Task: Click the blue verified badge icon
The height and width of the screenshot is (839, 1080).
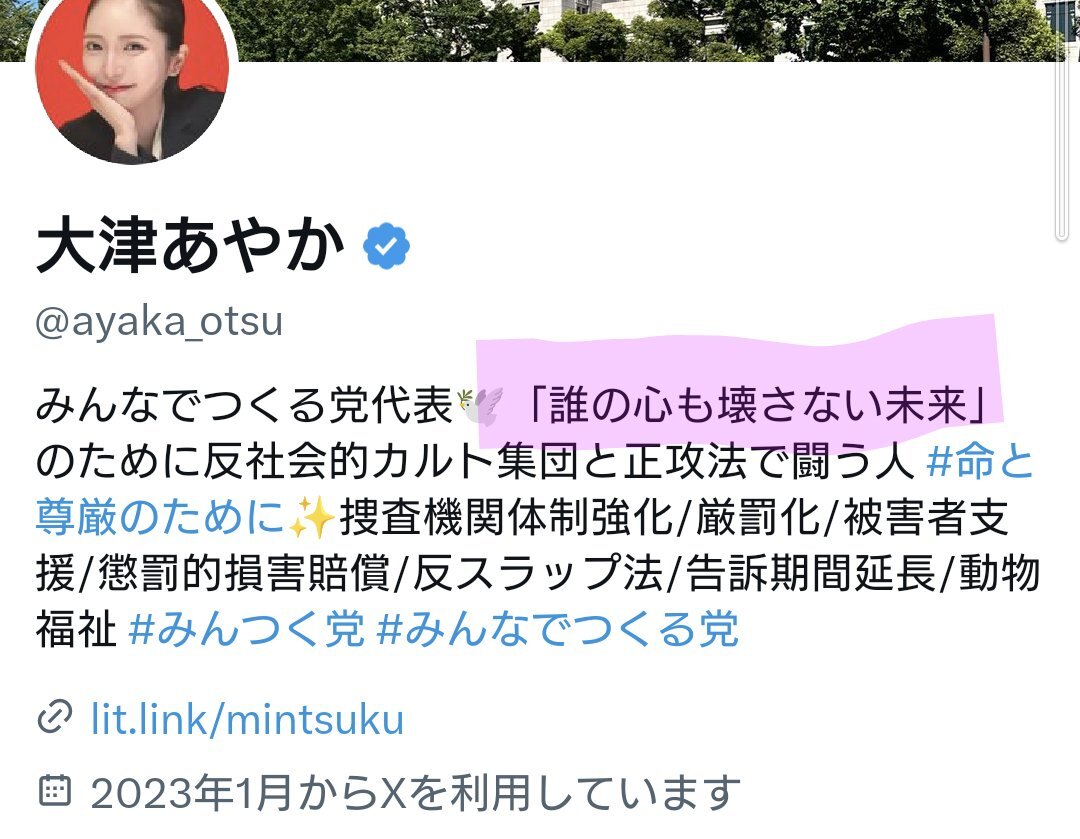Action: (x=386, y=246)
